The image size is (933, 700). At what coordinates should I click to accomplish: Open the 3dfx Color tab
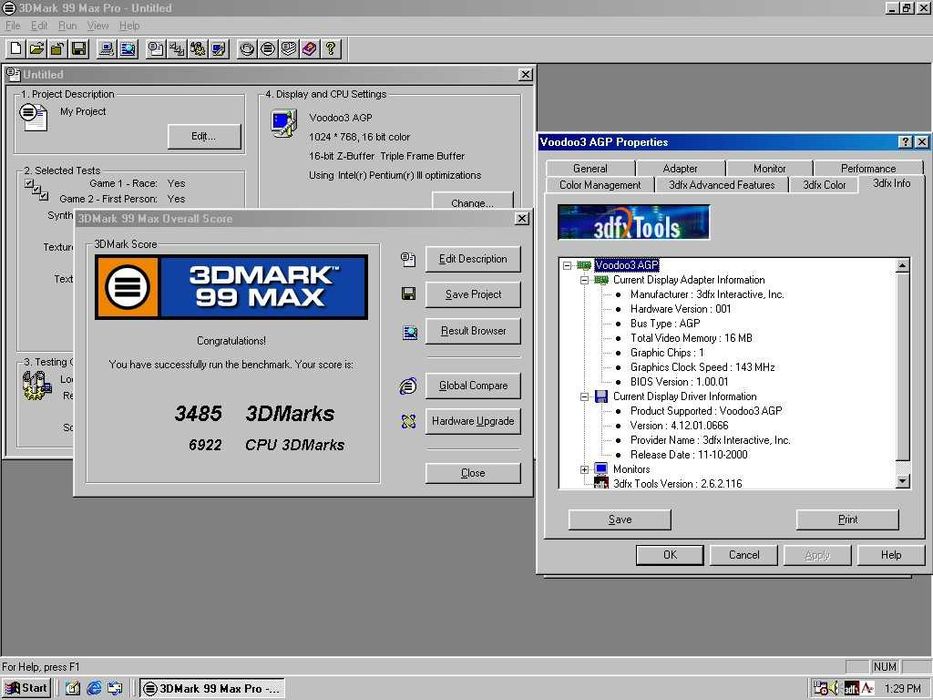pos(824,185)
